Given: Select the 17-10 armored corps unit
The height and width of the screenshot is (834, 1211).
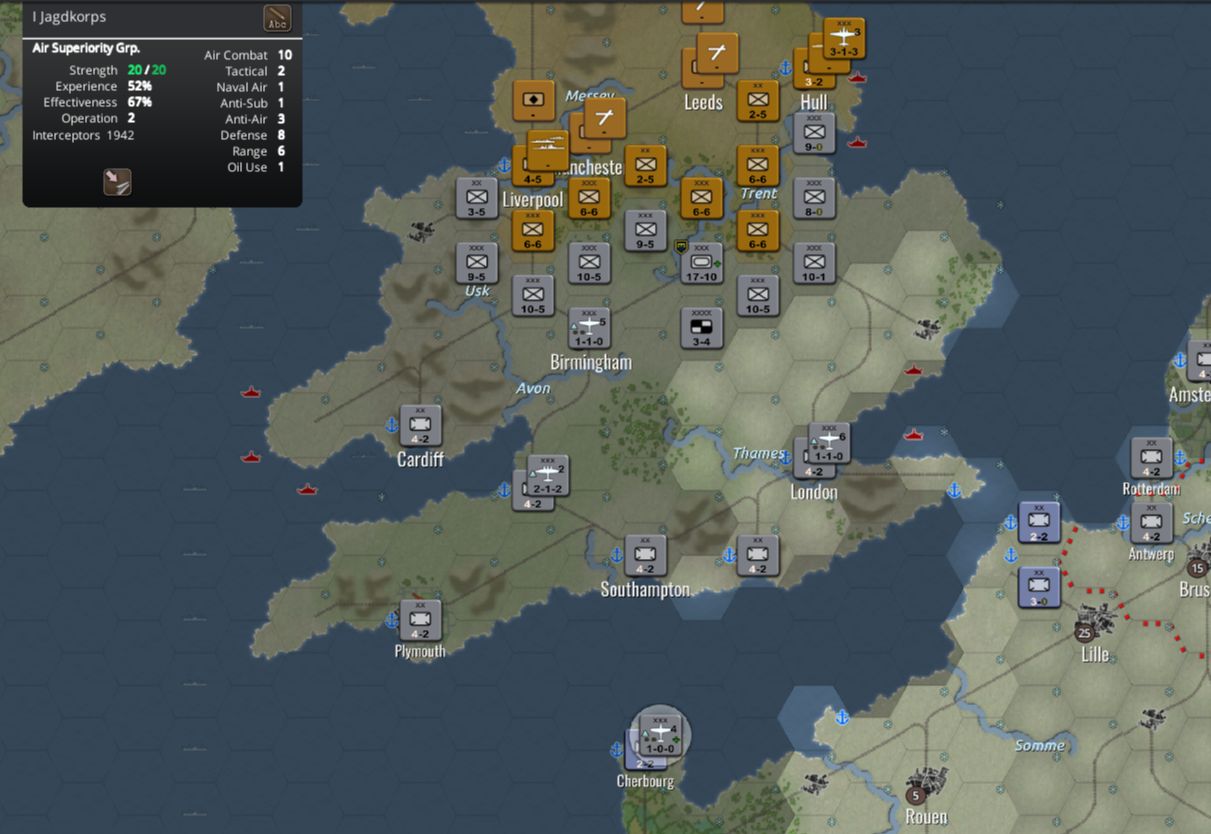Looking at the screenshot, I should pyautogui.click(x=701, y=262).
